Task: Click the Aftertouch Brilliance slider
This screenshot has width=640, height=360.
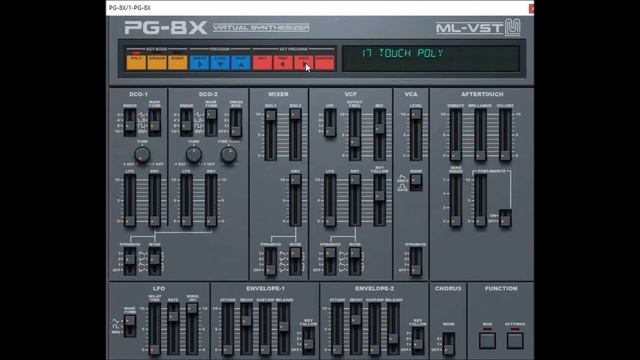Action: (480, 135)
